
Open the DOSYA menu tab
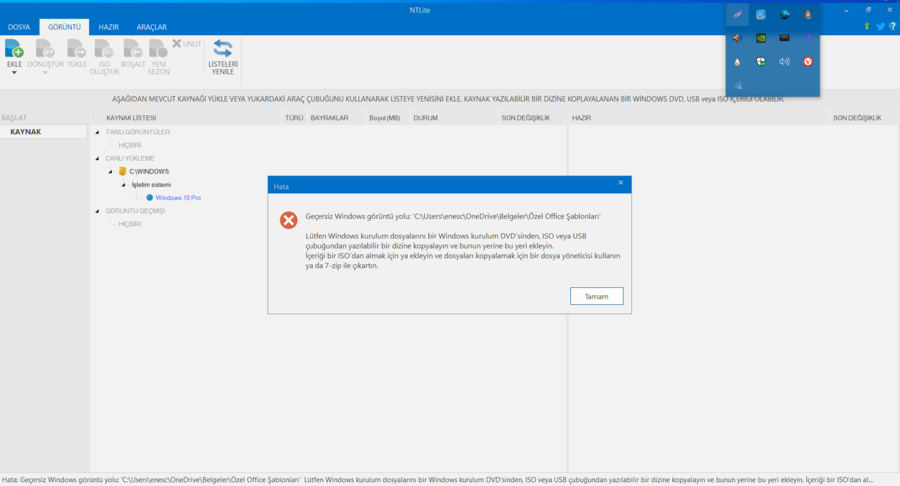click(19, 27)
